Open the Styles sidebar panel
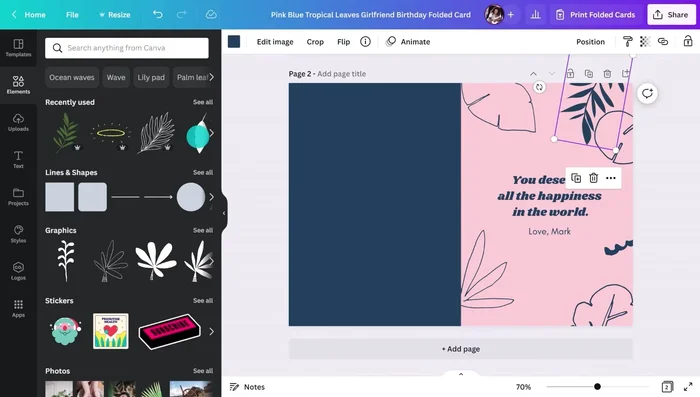 (18, 234)
